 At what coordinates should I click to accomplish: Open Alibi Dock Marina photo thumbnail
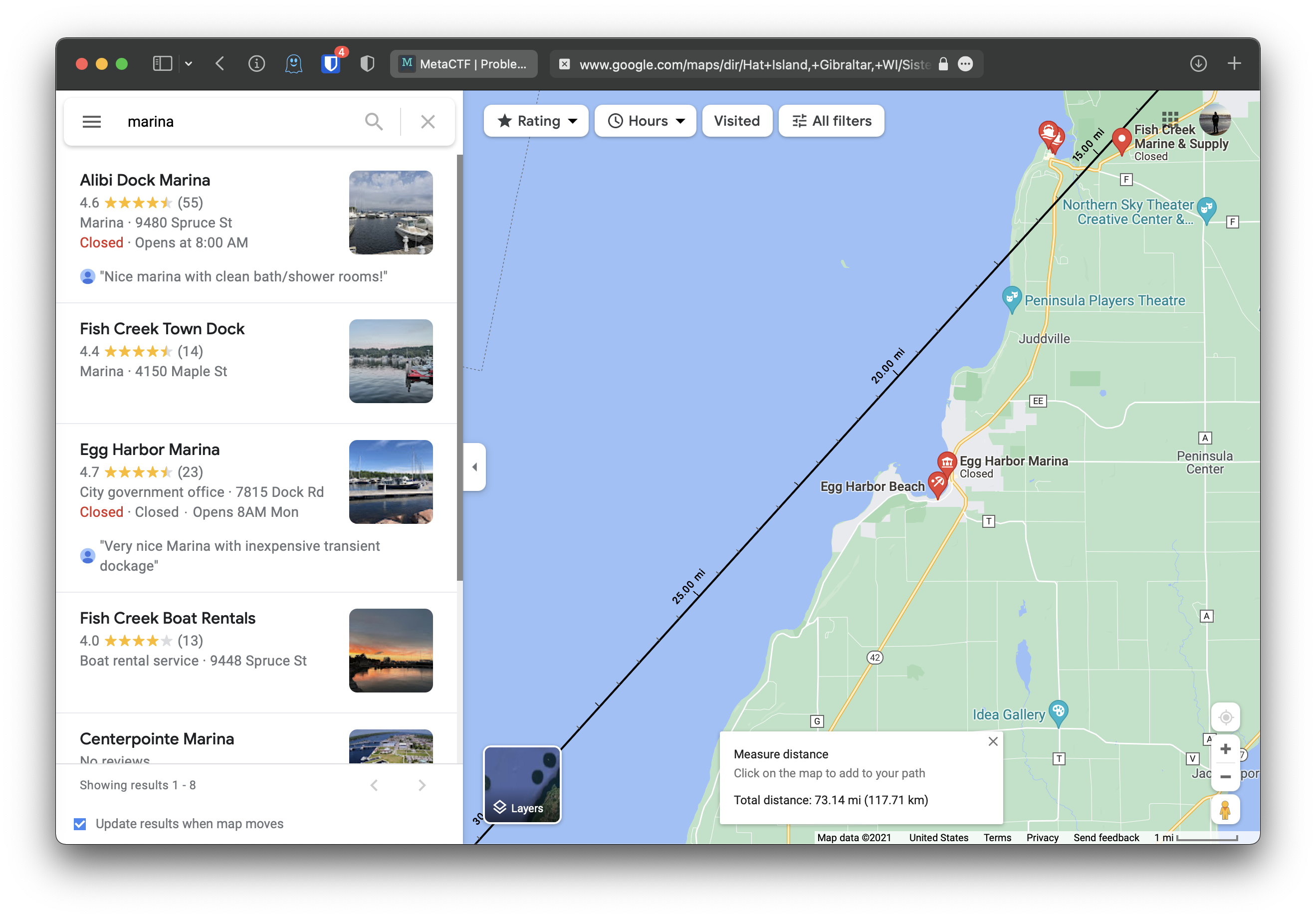click(391, 212)
